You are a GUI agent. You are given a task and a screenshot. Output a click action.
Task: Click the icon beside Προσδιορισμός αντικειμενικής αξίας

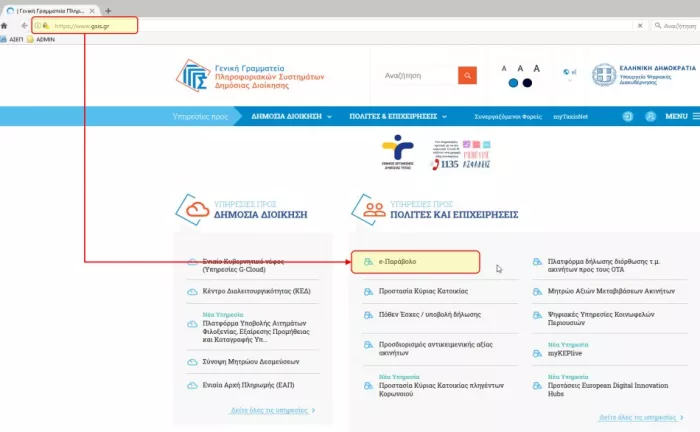[x=368, y=345]
